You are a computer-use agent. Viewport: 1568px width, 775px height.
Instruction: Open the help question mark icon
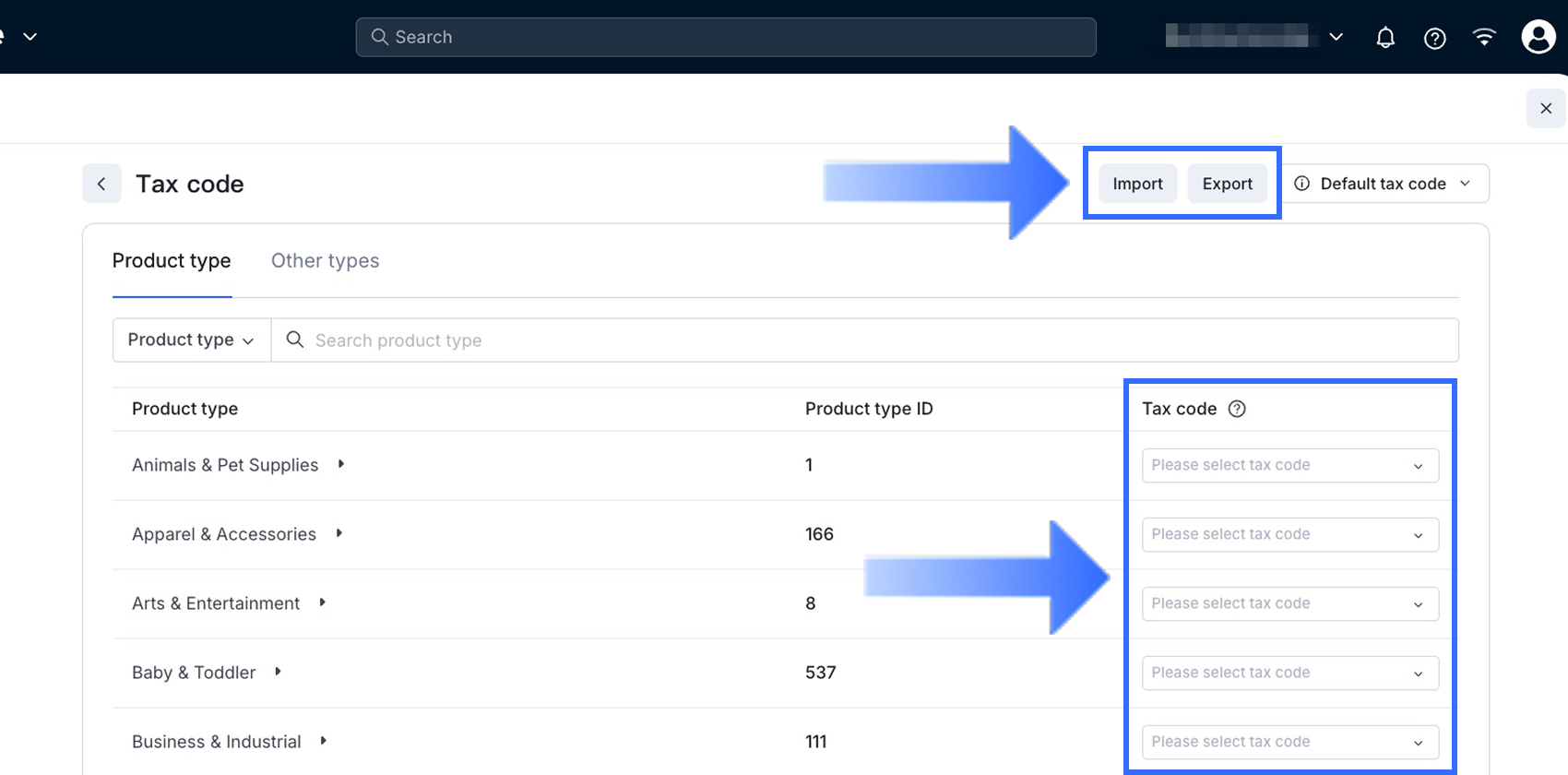[1435, 38]
